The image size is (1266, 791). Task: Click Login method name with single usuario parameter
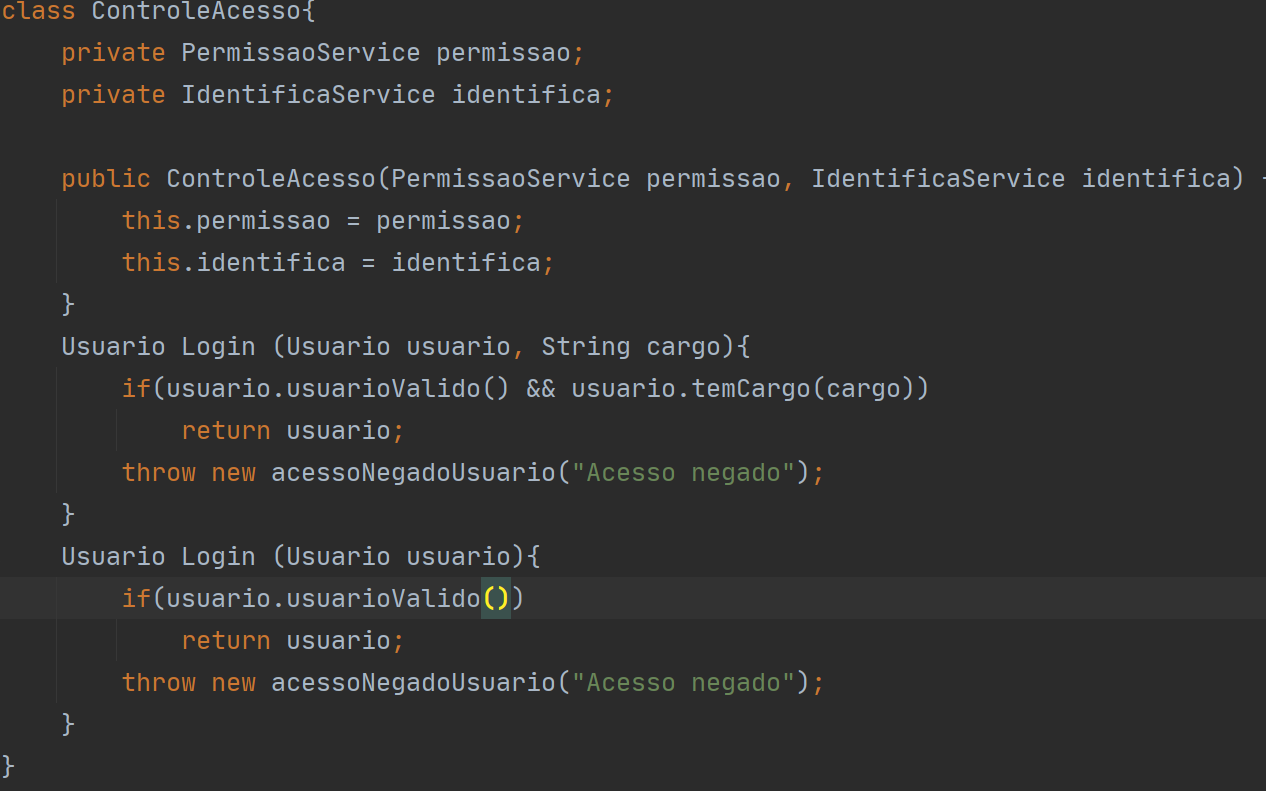coord(218,557)
